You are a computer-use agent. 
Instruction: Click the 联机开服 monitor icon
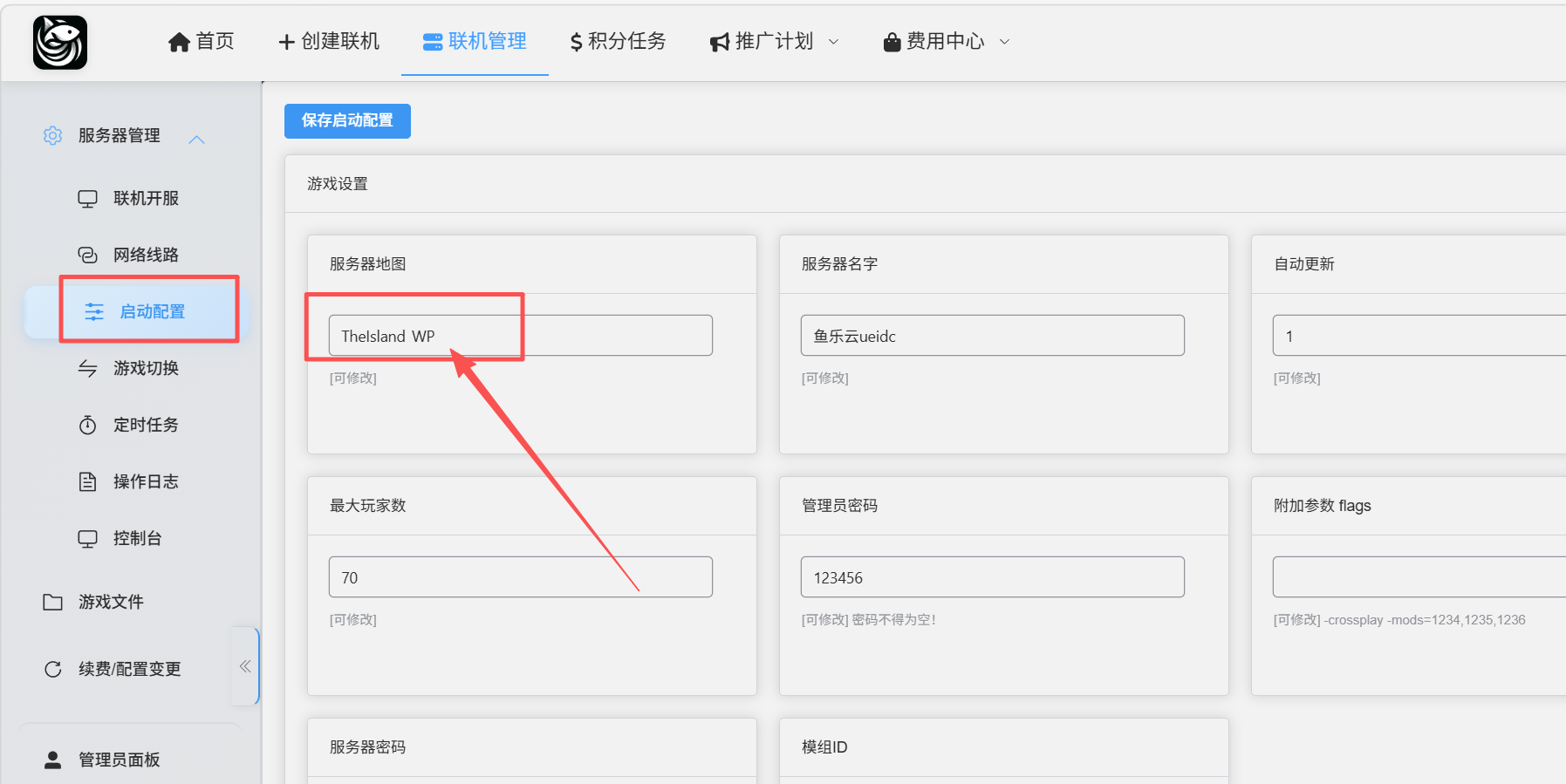point(88,199)
